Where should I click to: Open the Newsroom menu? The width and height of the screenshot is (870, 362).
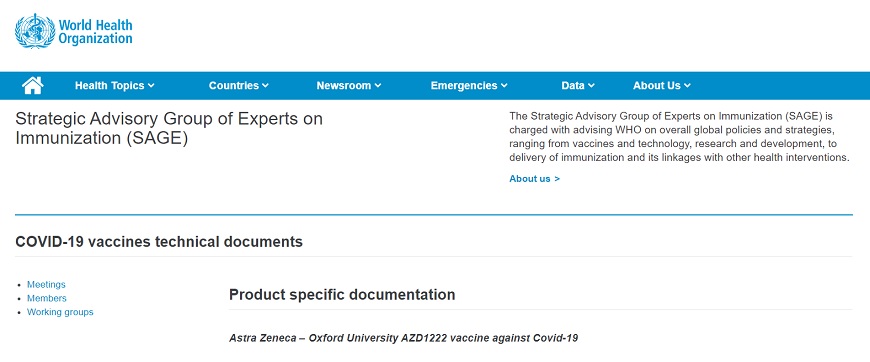(349, 86)
